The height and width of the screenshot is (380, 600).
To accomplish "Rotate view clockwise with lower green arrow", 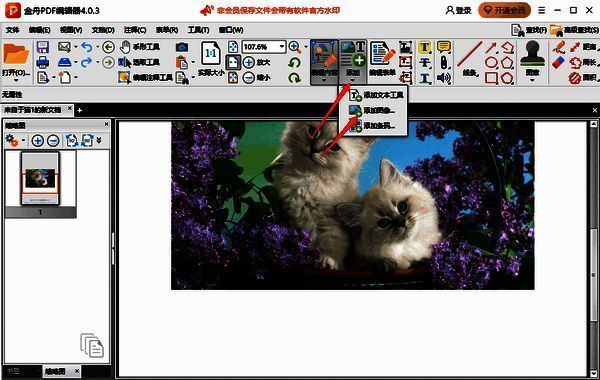I will coord(294,78).
